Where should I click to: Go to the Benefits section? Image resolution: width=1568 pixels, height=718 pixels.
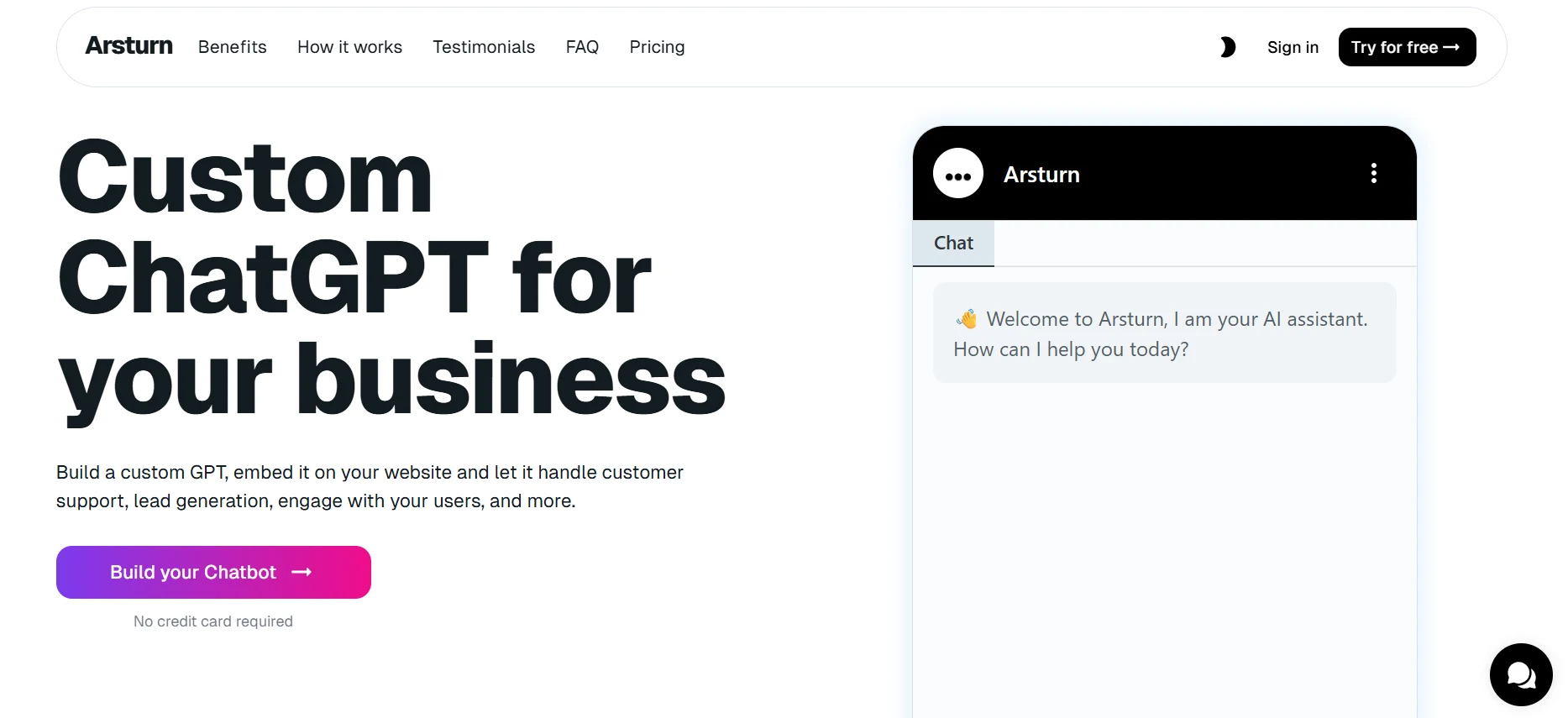(232, 47)
